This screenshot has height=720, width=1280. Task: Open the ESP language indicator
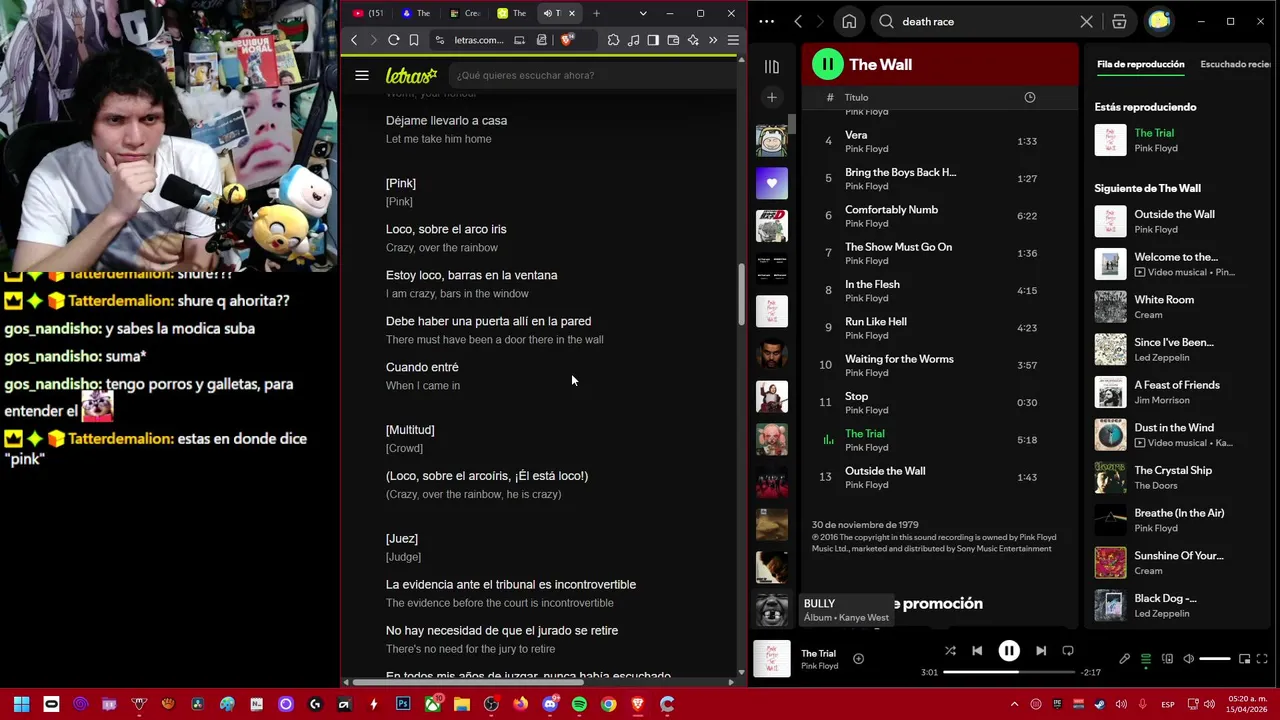pos(1168,705)
